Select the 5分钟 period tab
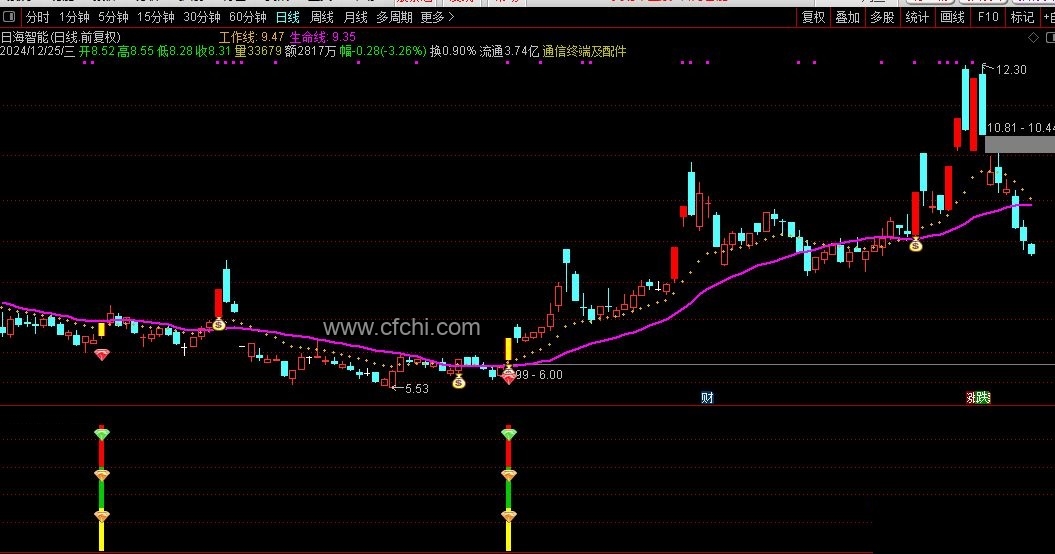1055x554 pixels. pyautogui.click(x=113, y=17)
